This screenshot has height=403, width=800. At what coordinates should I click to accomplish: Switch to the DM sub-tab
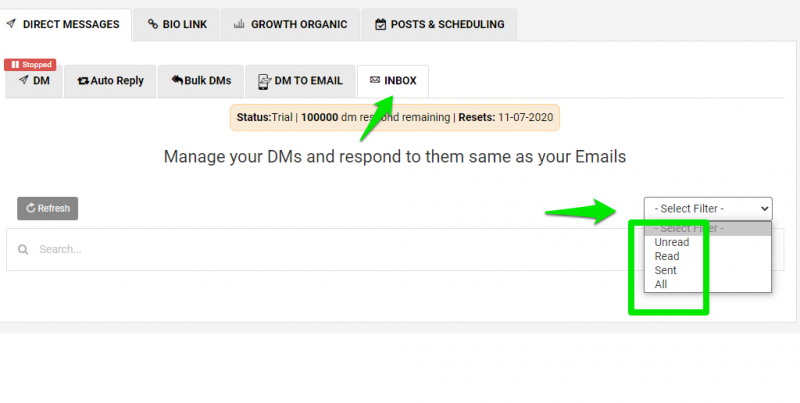34,81
